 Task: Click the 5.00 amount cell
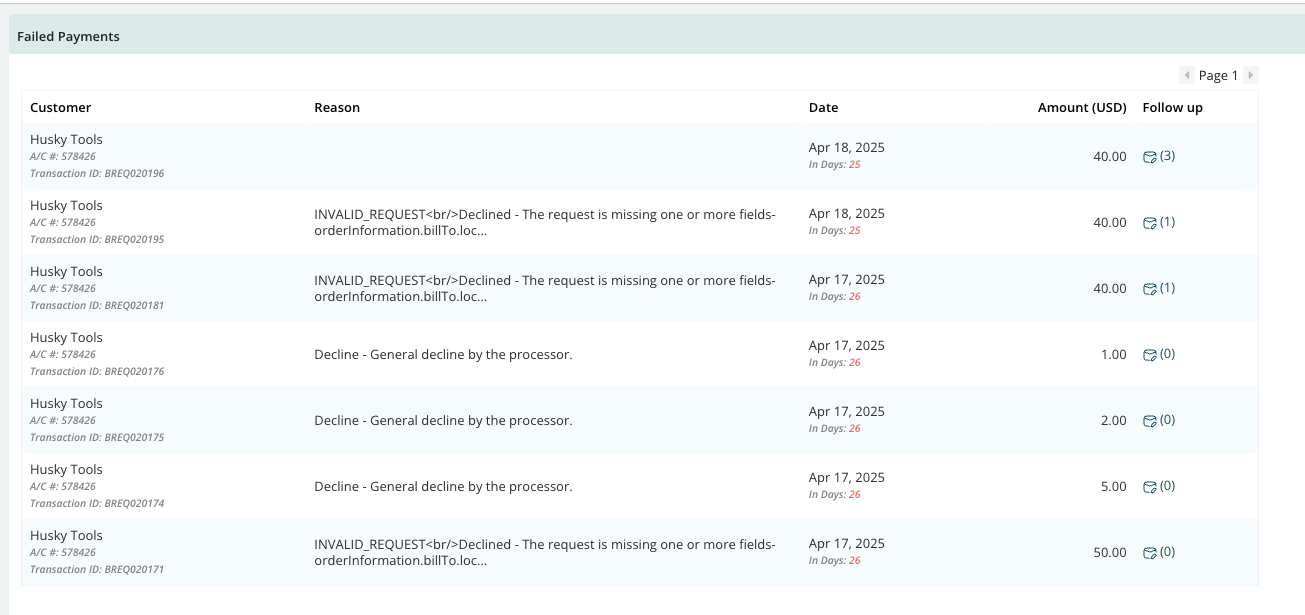[x=1114, y=487]
